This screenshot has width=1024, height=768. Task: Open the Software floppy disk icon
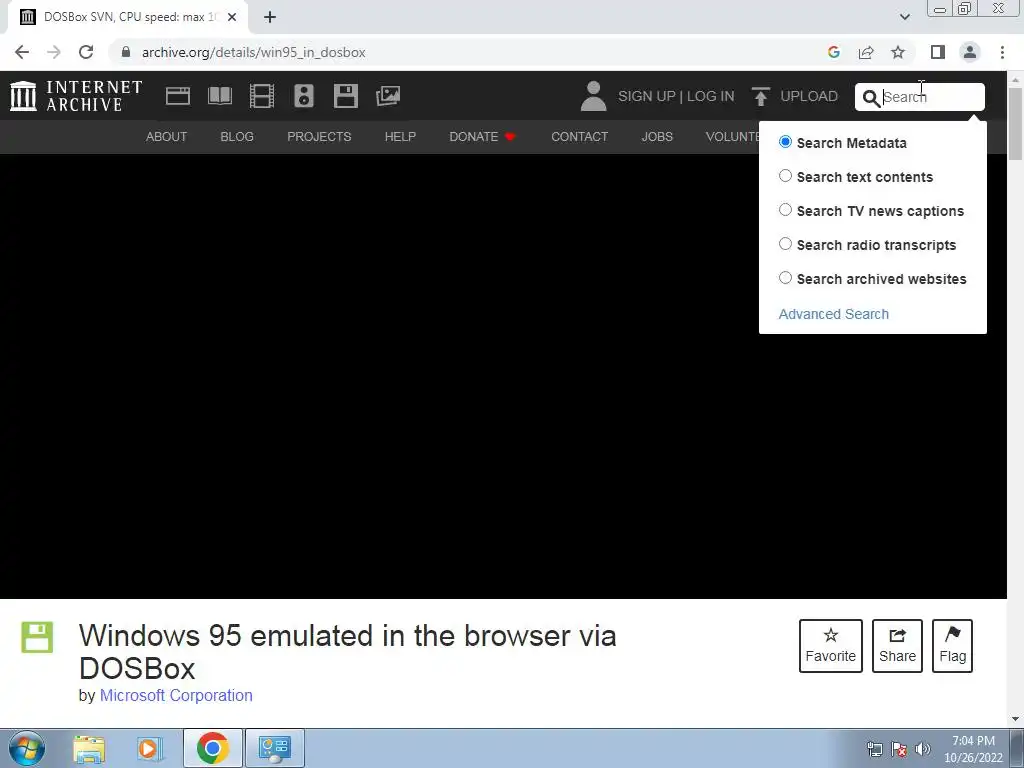coord(345,96)
